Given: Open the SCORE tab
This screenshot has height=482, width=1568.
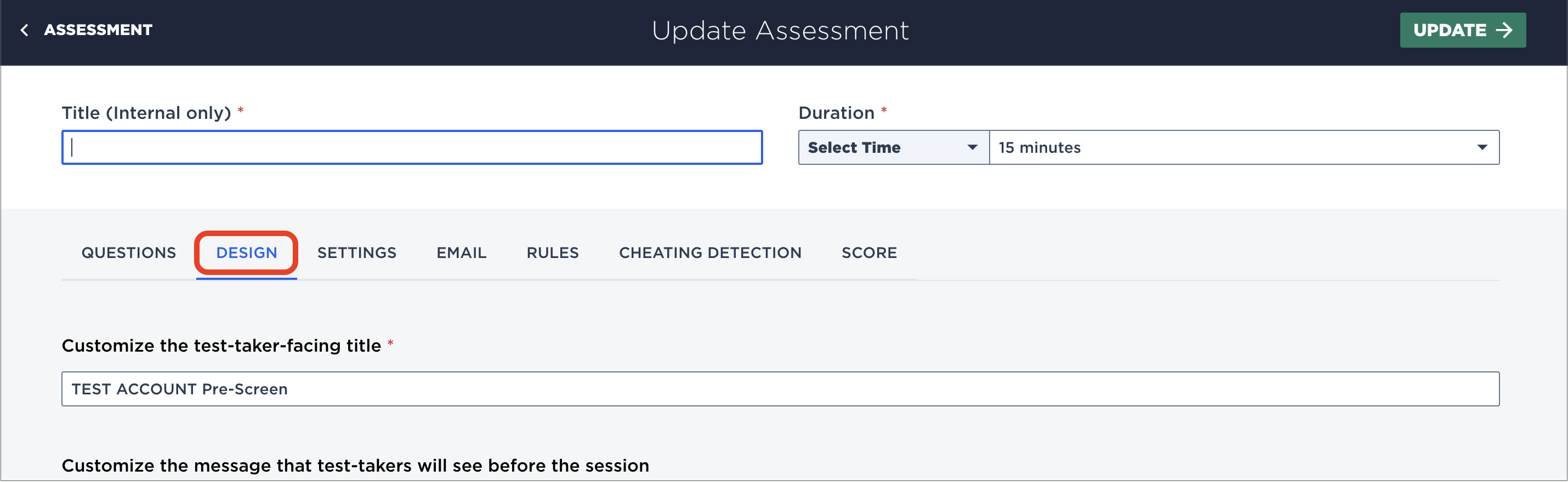Looking at the screenshot, I should (868, 253).
